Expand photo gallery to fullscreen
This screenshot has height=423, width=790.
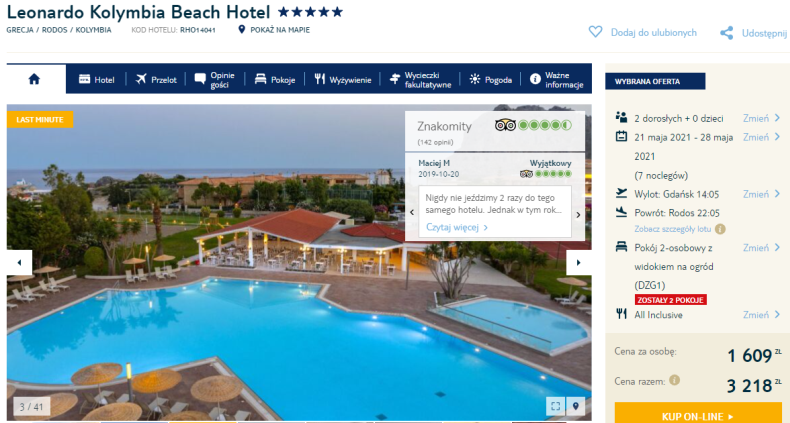pos(556,406)
